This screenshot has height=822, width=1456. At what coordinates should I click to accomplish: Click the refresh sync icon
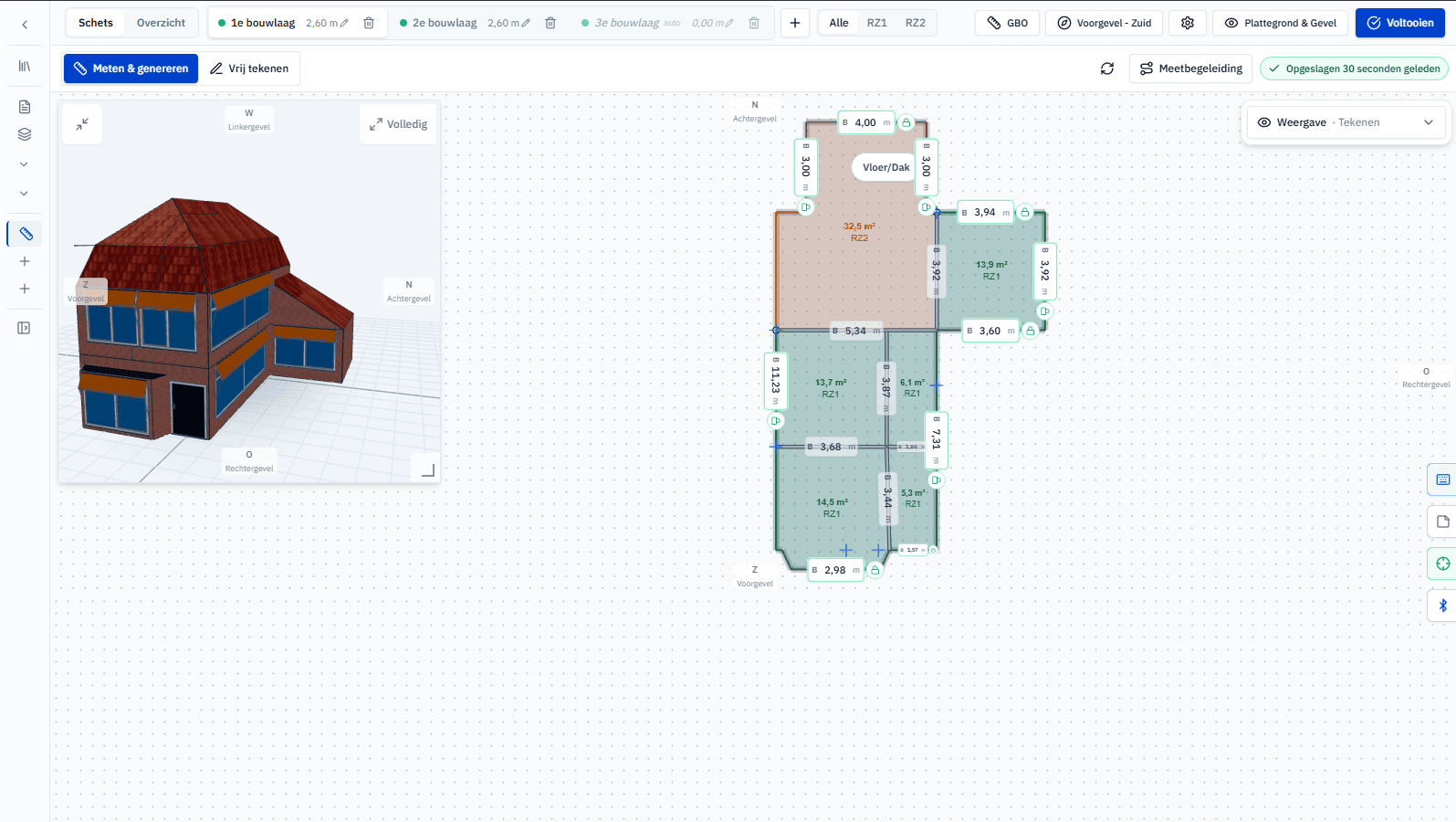(1107, 68)
